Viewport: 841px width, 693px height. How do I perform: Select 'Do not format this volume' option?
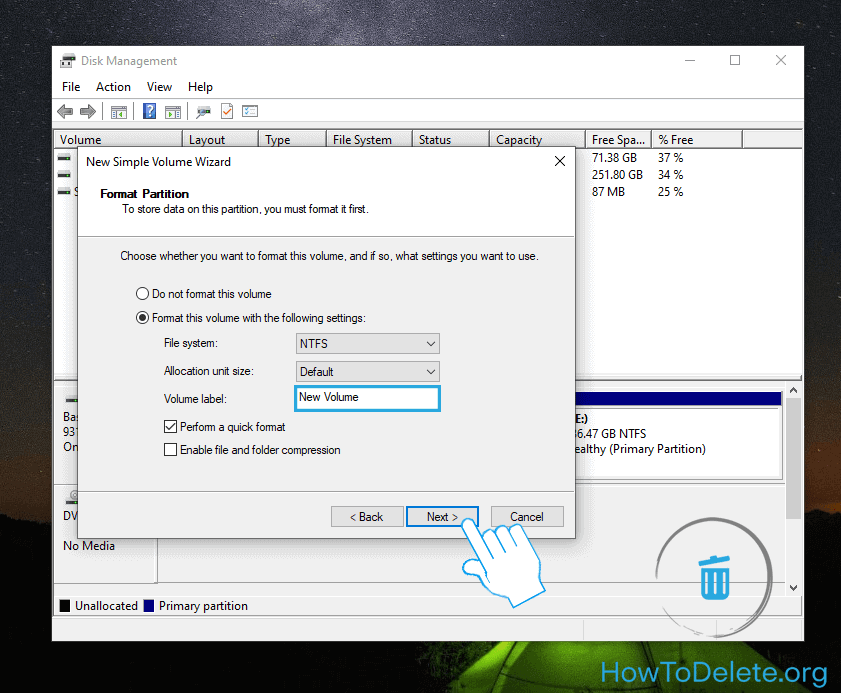(x=142, y=294)
